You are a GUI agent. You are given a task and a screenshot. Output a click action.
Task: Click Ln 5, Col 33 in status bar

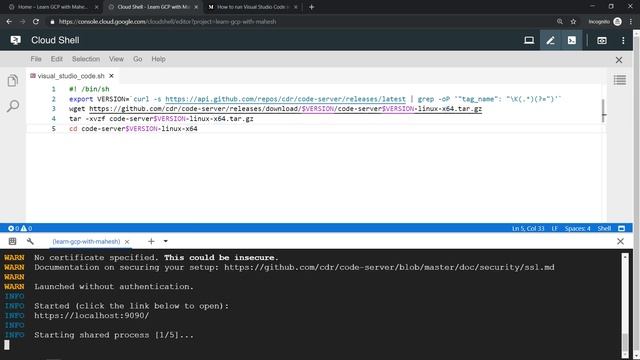coord(528,229)
